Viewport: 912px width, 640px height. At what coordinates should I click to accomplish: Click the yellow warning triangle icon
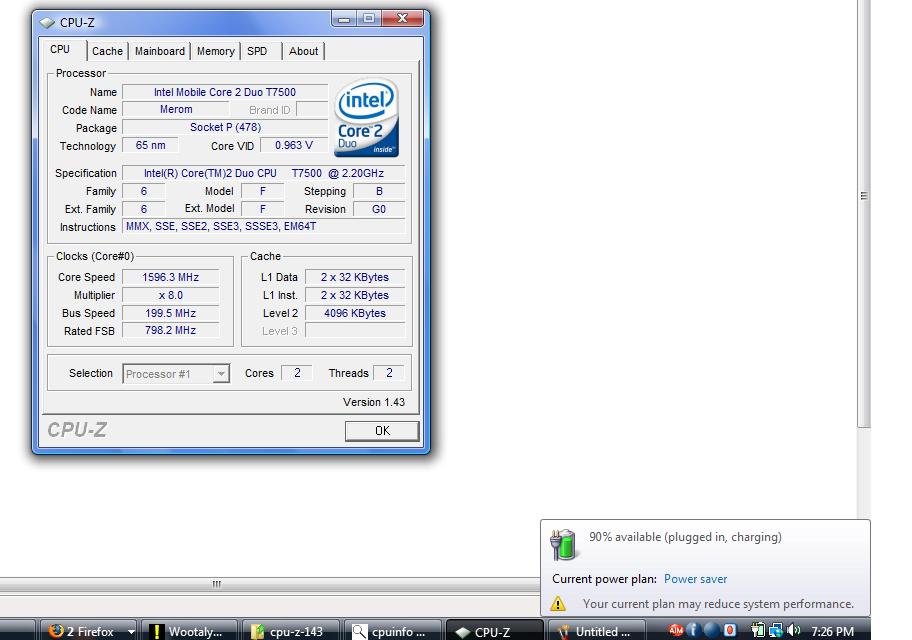(558, 603)
